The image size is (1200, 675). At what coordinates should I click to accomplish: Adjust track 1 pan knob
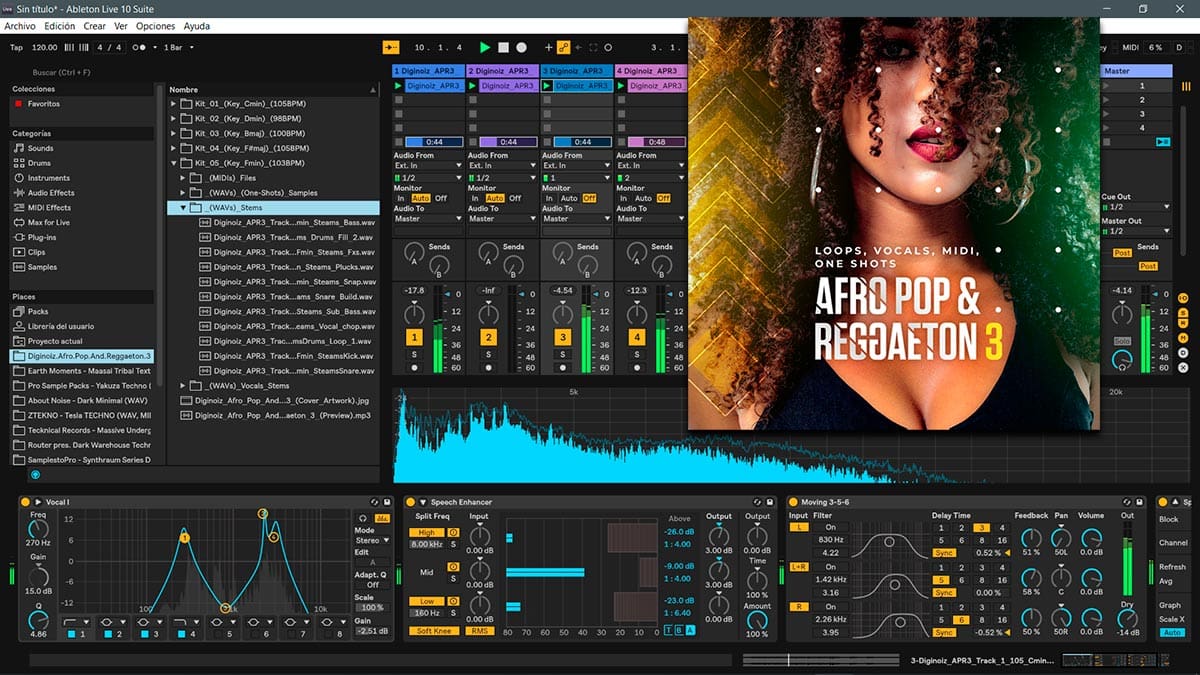(x=414, y=314)
